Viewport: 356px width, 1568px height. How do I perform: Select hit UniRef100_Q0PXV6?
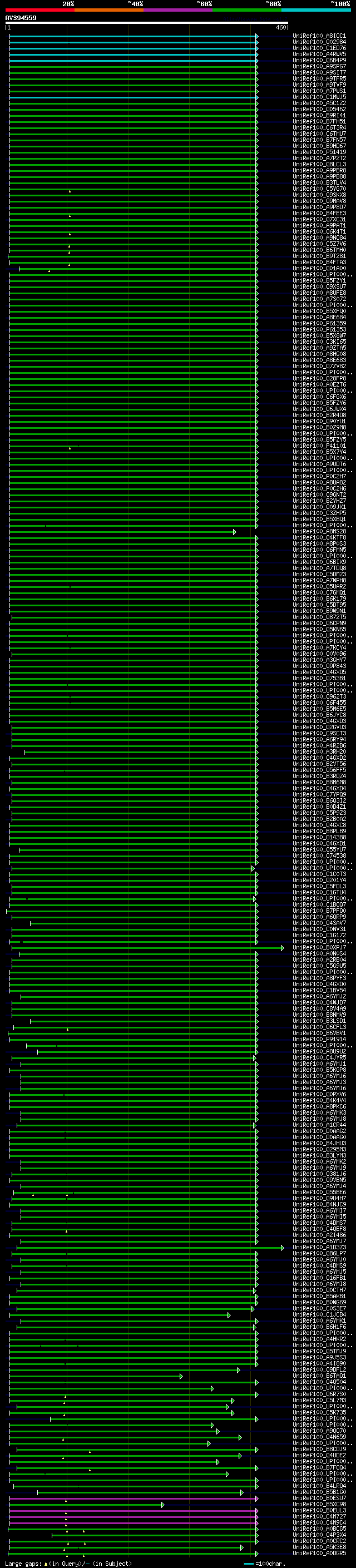[x=319, y=1095]
